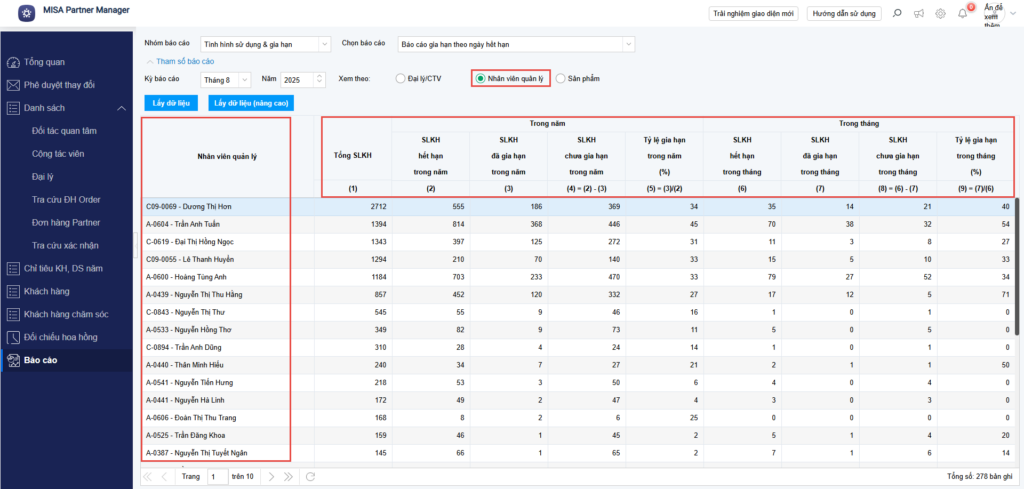Viewport: 1024px width, 489px height.
Task: Open Tổng quan in the sidebar
Action: [x=45, y=62]
